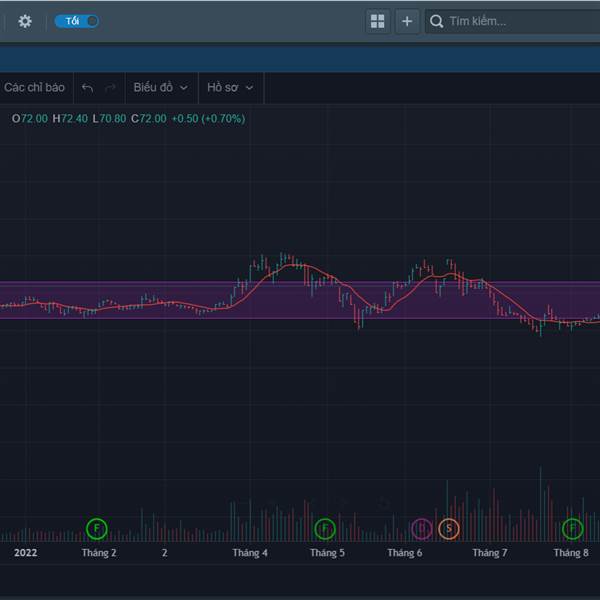Open the Các chỉ báo indicators menu
Viewport: 600px width, 600px height.
34,88
